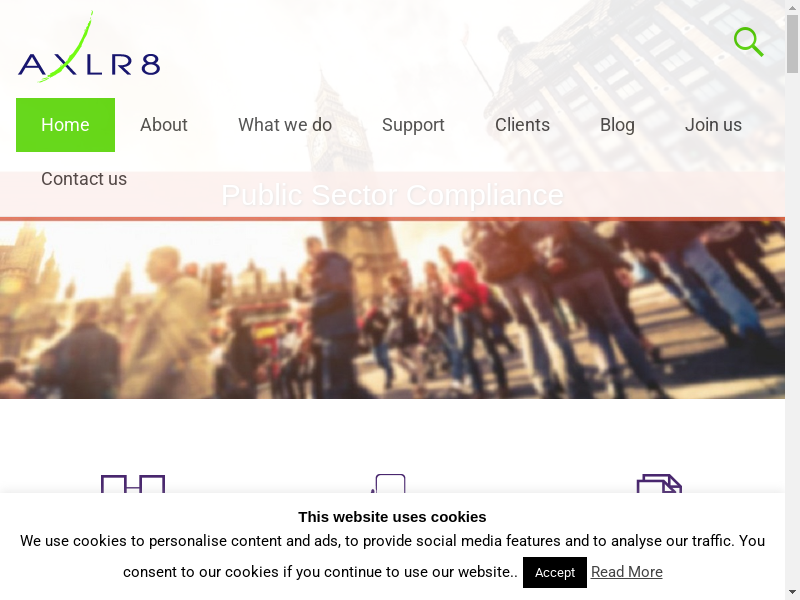
Task: Open the Contact us page
Action: pos(84,179)
